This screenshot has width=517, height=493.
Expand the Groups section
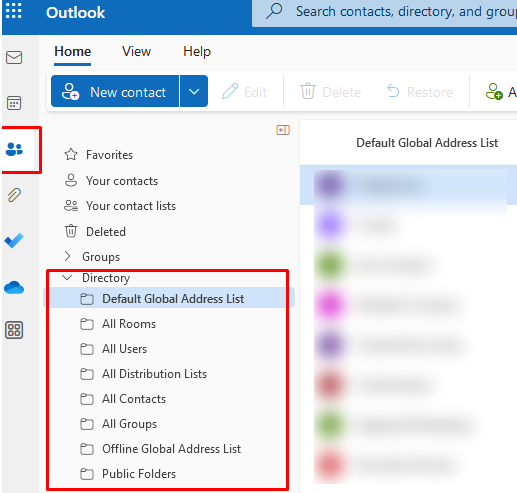pyautogui.click(x=67, y=256)
